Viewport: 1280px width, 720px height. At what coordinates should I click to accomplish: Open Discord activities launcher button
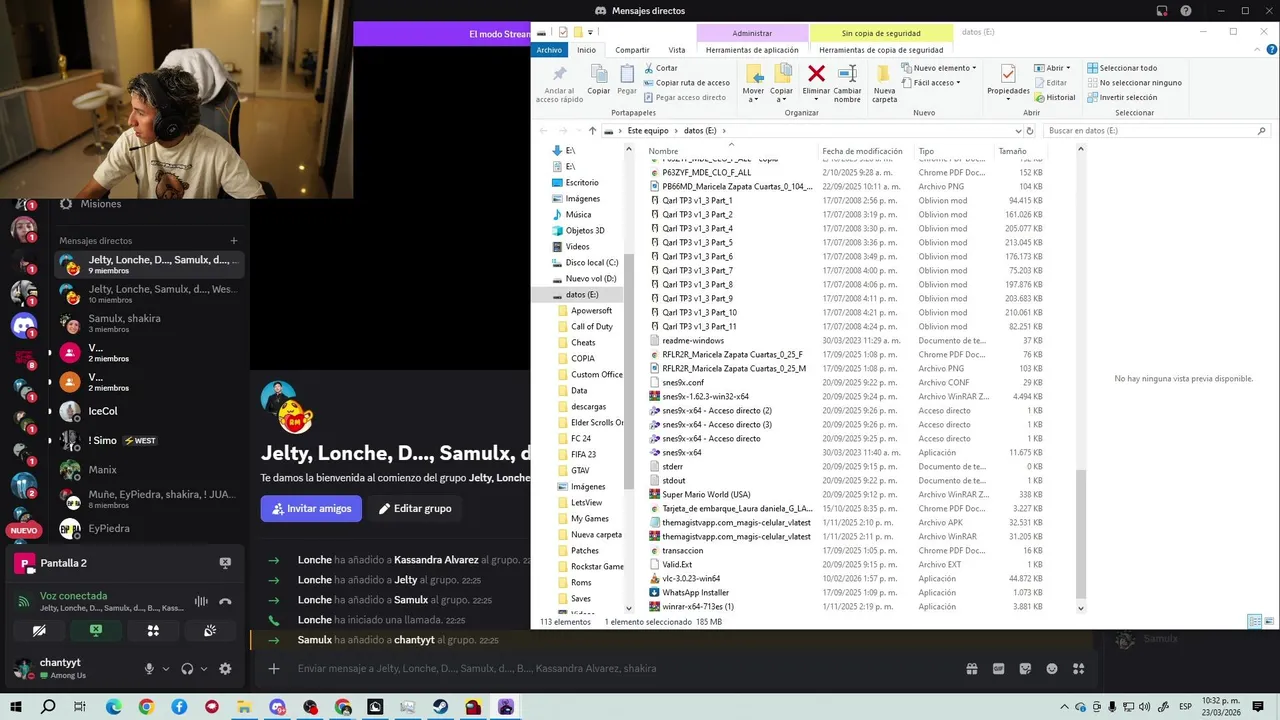point(153,631)
